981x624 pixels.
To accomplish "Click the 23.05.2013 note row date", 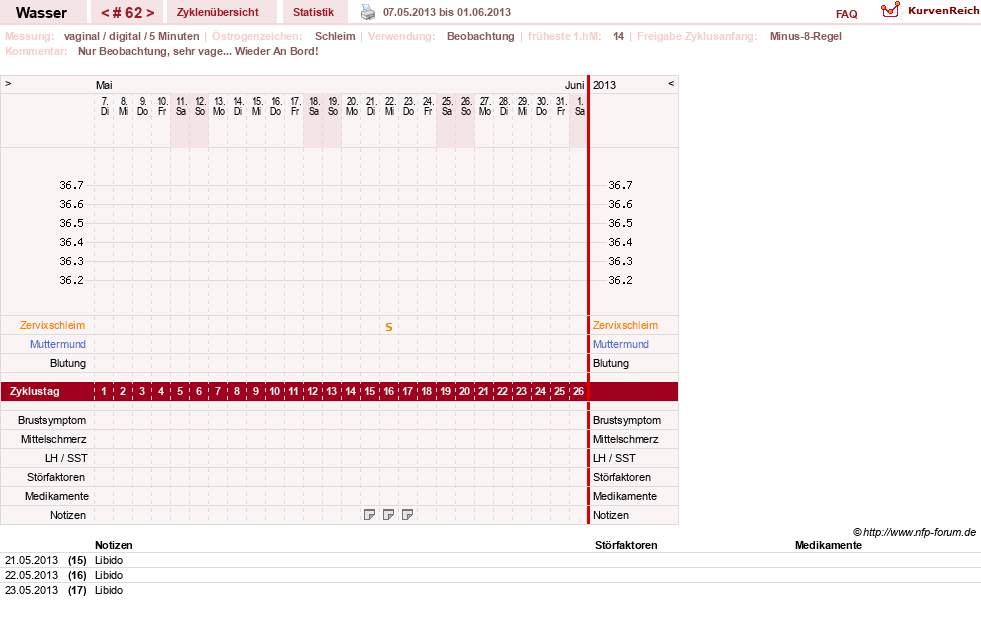I will pyautogui.click(x=31, y=590).
